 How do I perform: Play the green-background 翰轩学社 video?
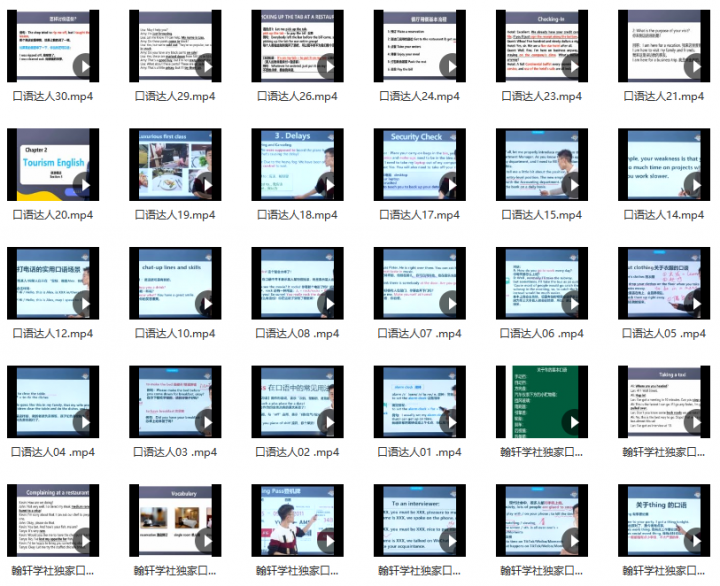[572, 422]
